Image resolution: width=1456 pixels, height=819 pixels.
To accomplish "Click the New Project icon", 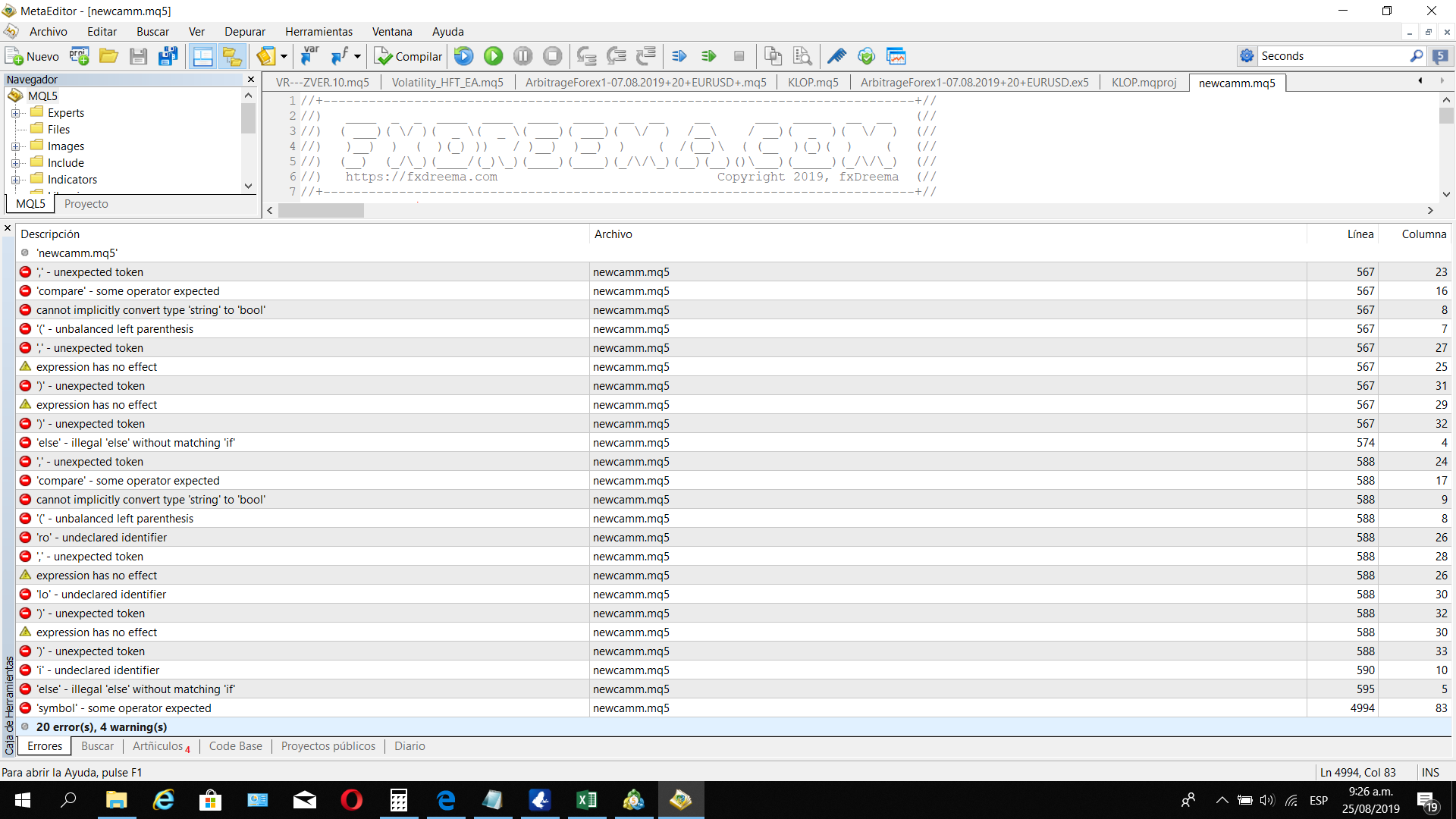I will tap(79, 56).
